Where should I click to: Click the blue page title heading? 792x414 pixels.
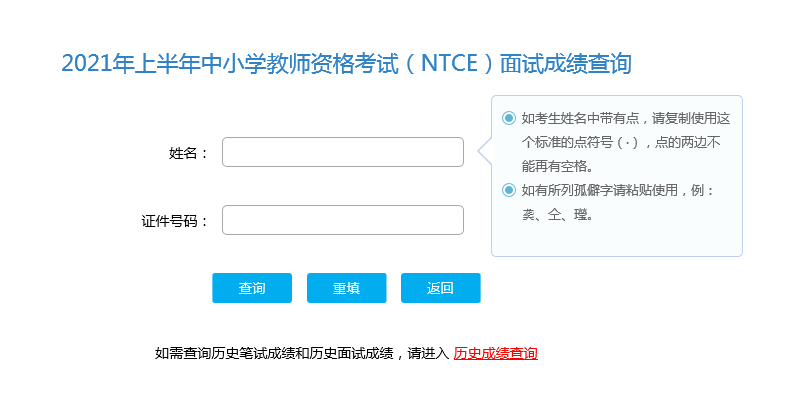click(x=346, y=64)
